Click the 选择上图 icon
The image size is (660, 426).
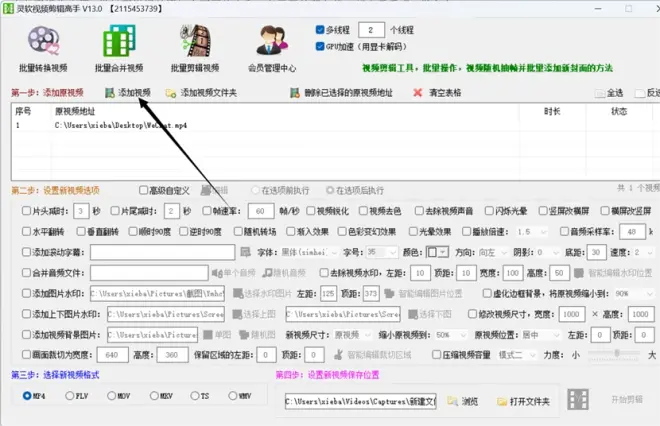coord(237,314)
